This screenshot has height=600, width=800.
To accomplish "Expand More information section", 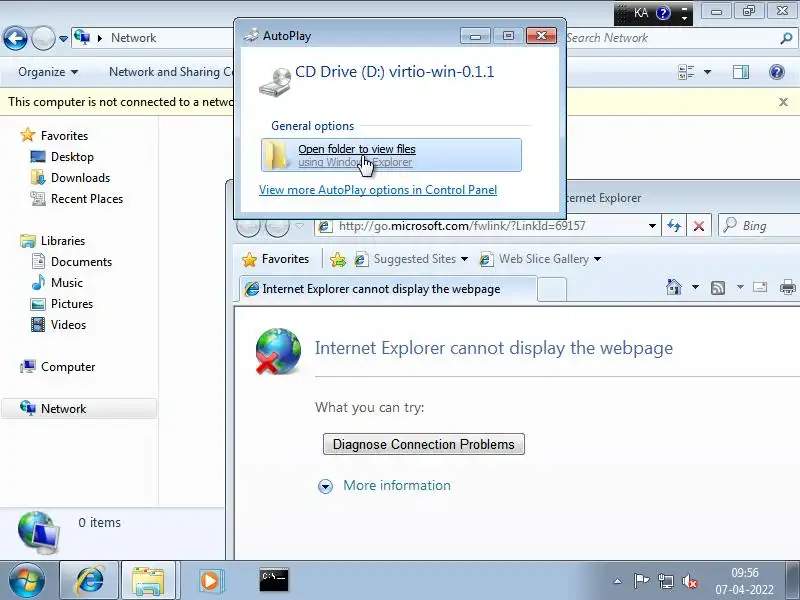I will coord(325,486).
